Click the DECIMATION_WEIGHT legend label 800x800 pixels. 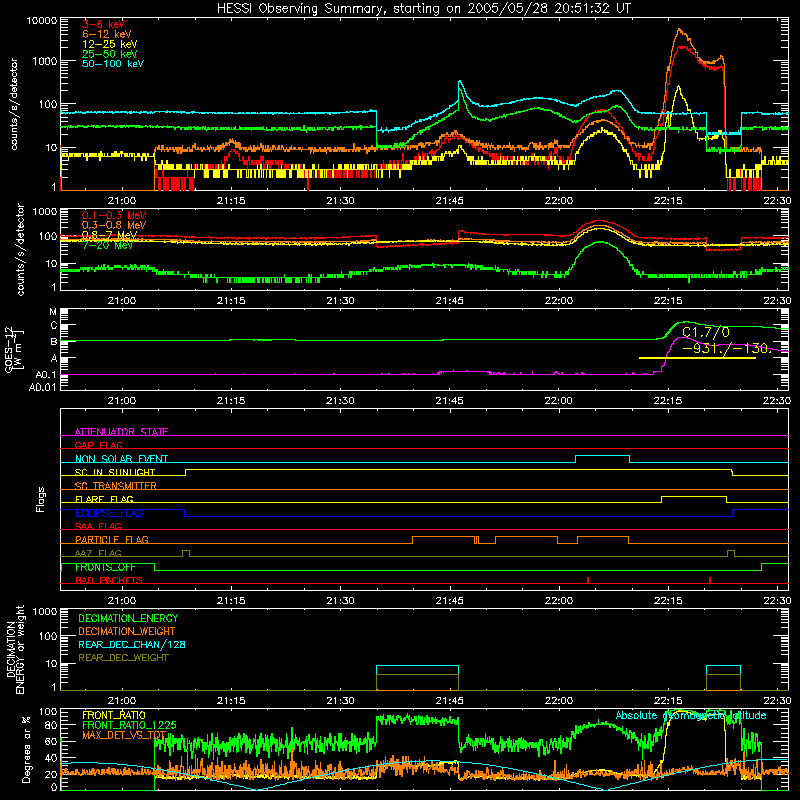(127, 631)
